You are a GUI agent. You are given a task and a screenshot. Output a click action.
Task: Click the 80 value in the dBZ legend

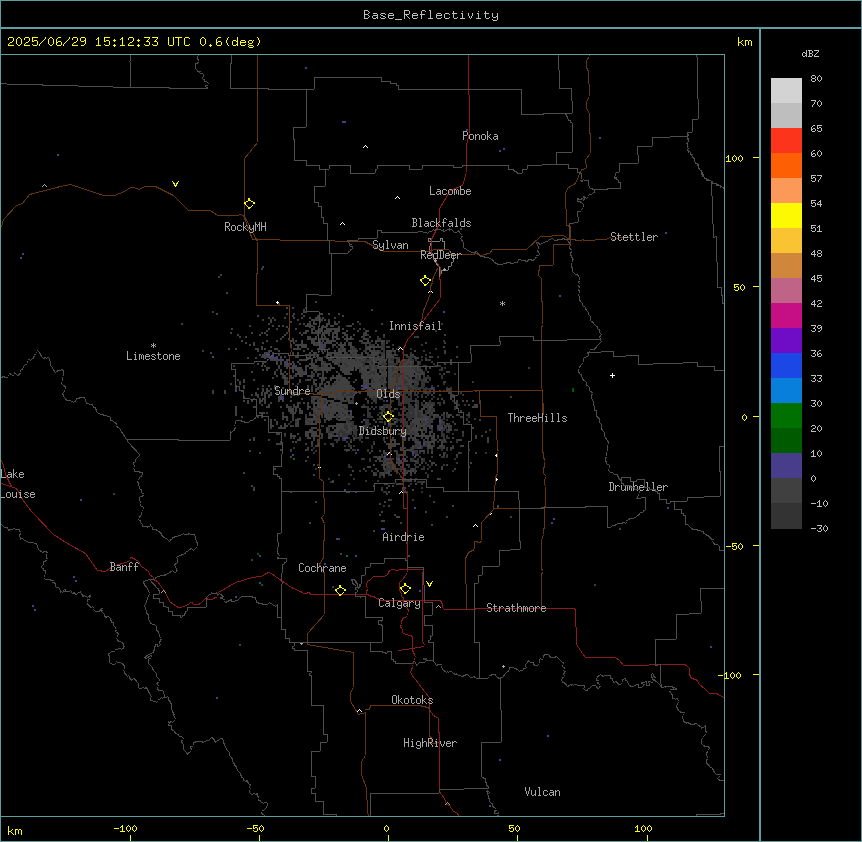[816, 79]
